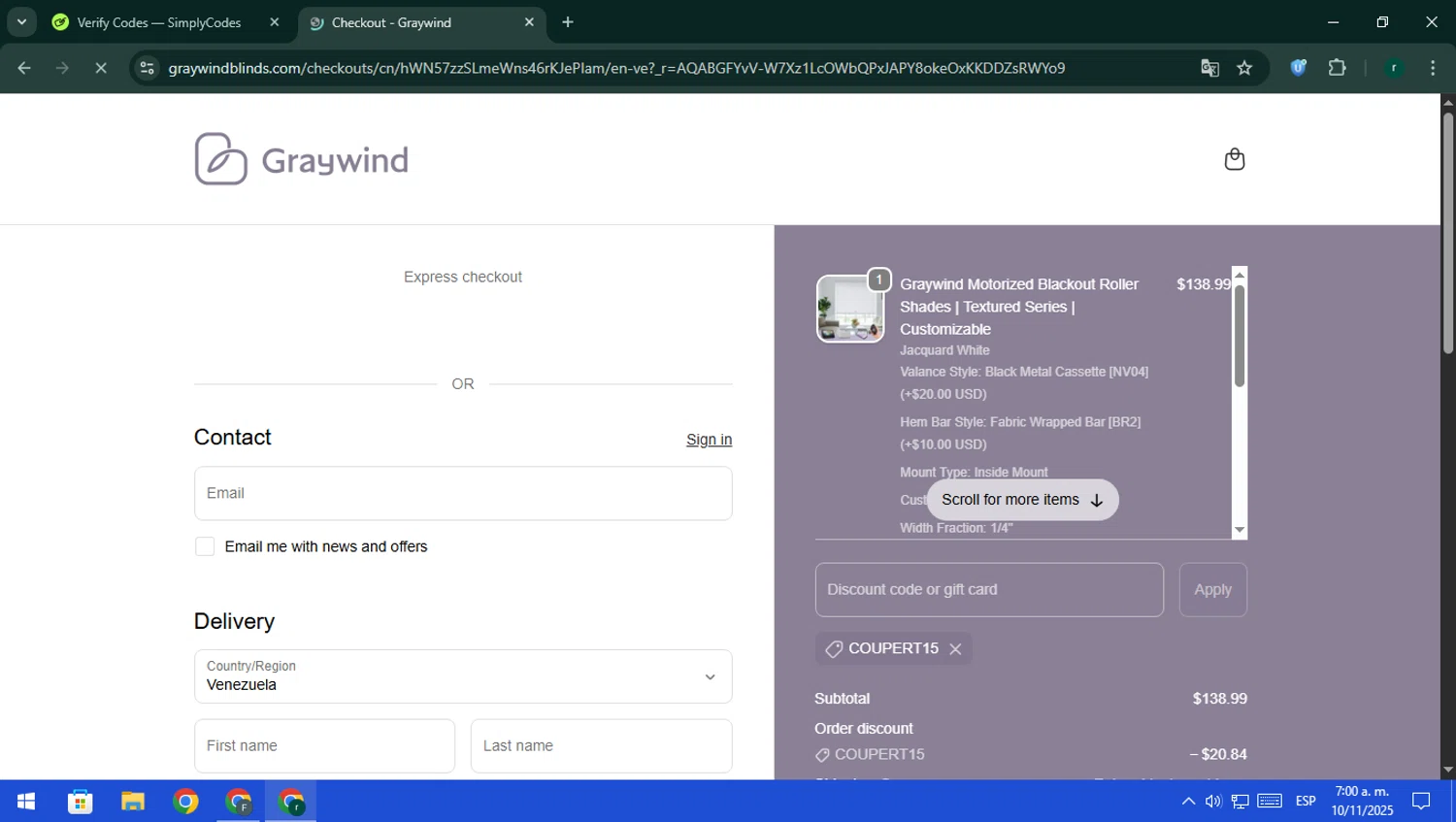Close the Checkout - Graywind tab

tap(529, 22)
